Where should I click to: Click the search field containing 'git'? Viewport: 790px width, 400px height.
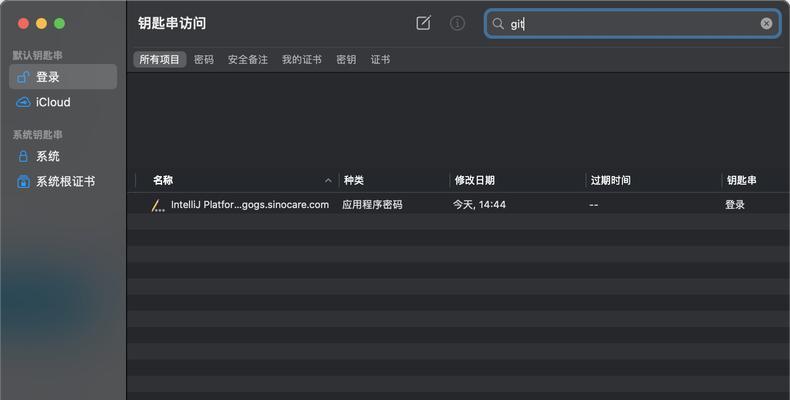click(x=632, y=24)
